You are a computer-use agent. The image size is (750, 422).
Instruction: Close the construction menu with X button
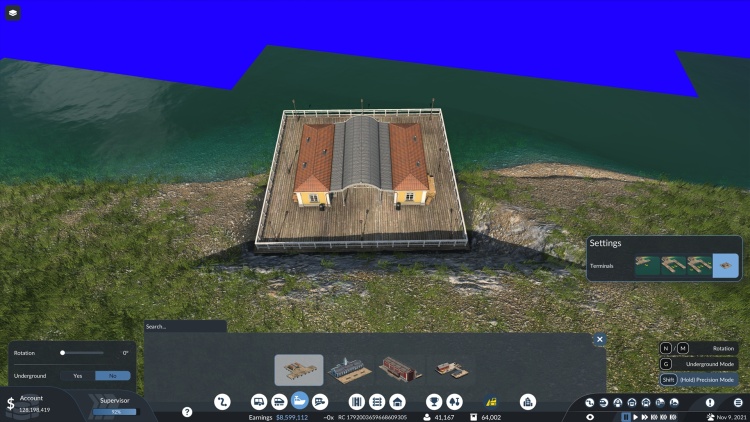coord(599,339)
